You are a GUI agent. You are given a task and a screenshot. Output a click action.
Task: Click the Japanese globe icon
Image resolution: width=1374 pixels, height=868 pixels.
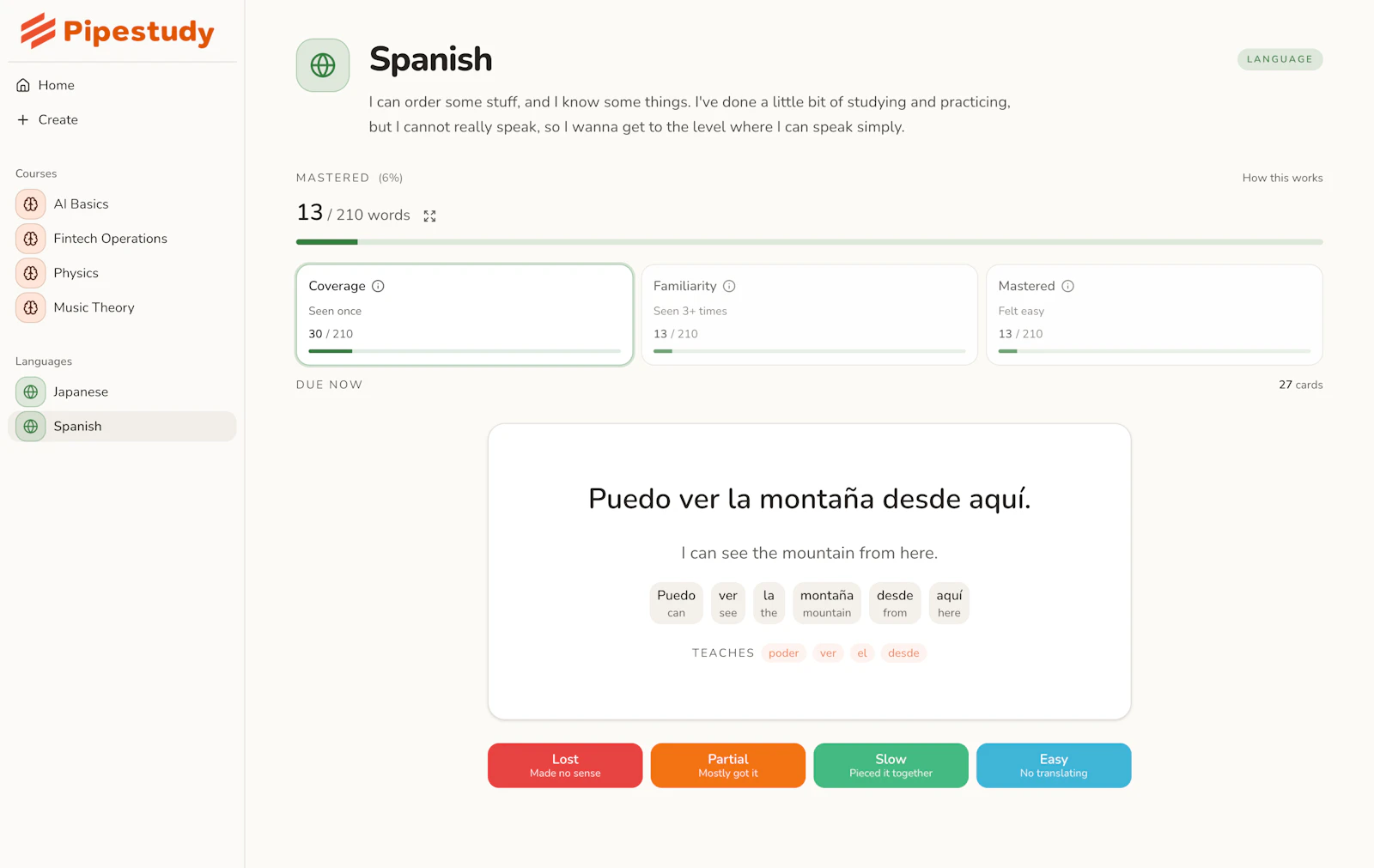click(x=31, y=392)
